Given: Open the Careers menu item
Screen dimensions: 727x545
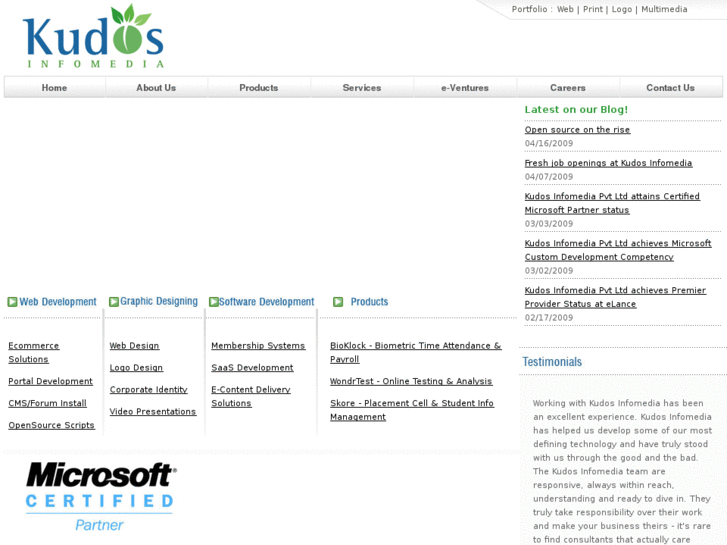Looking at the screenshot, I should (x=568, y=88).
